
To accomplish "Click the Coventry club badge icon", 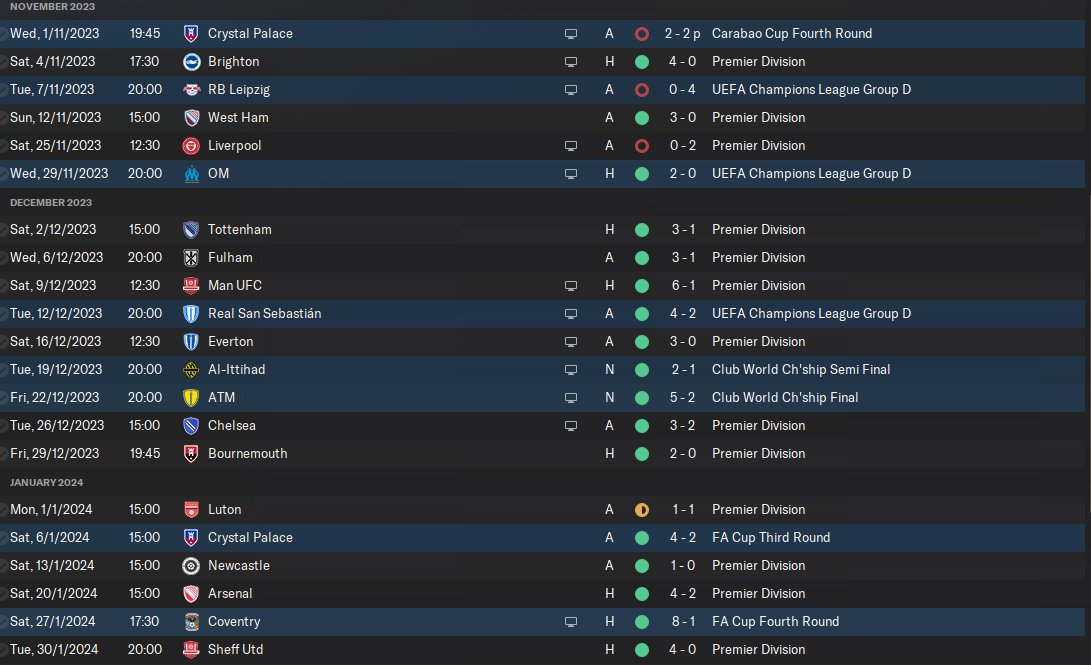I will [192, 621].
